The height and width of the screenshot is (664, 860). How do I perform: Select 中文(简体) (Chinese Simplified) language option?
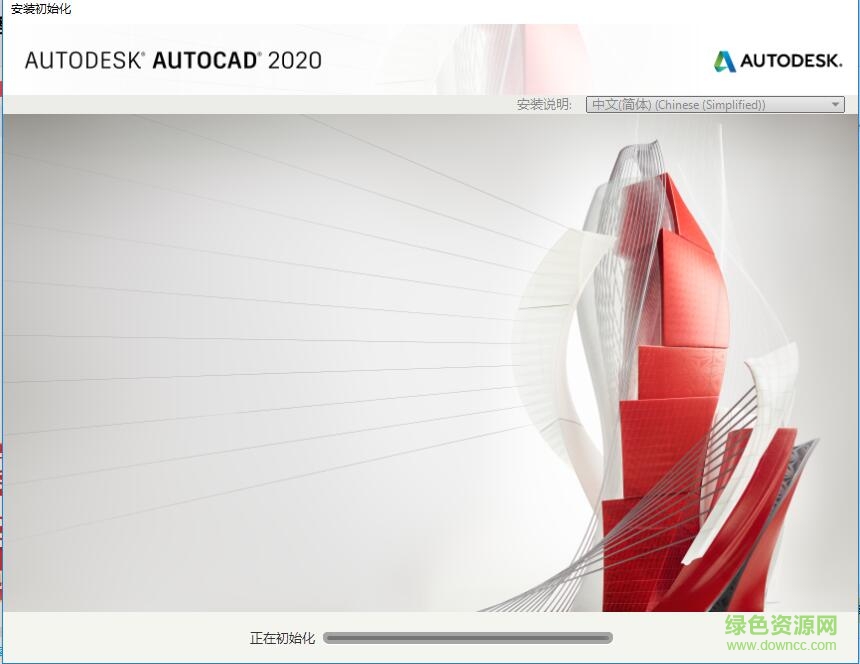click(700, 104)
